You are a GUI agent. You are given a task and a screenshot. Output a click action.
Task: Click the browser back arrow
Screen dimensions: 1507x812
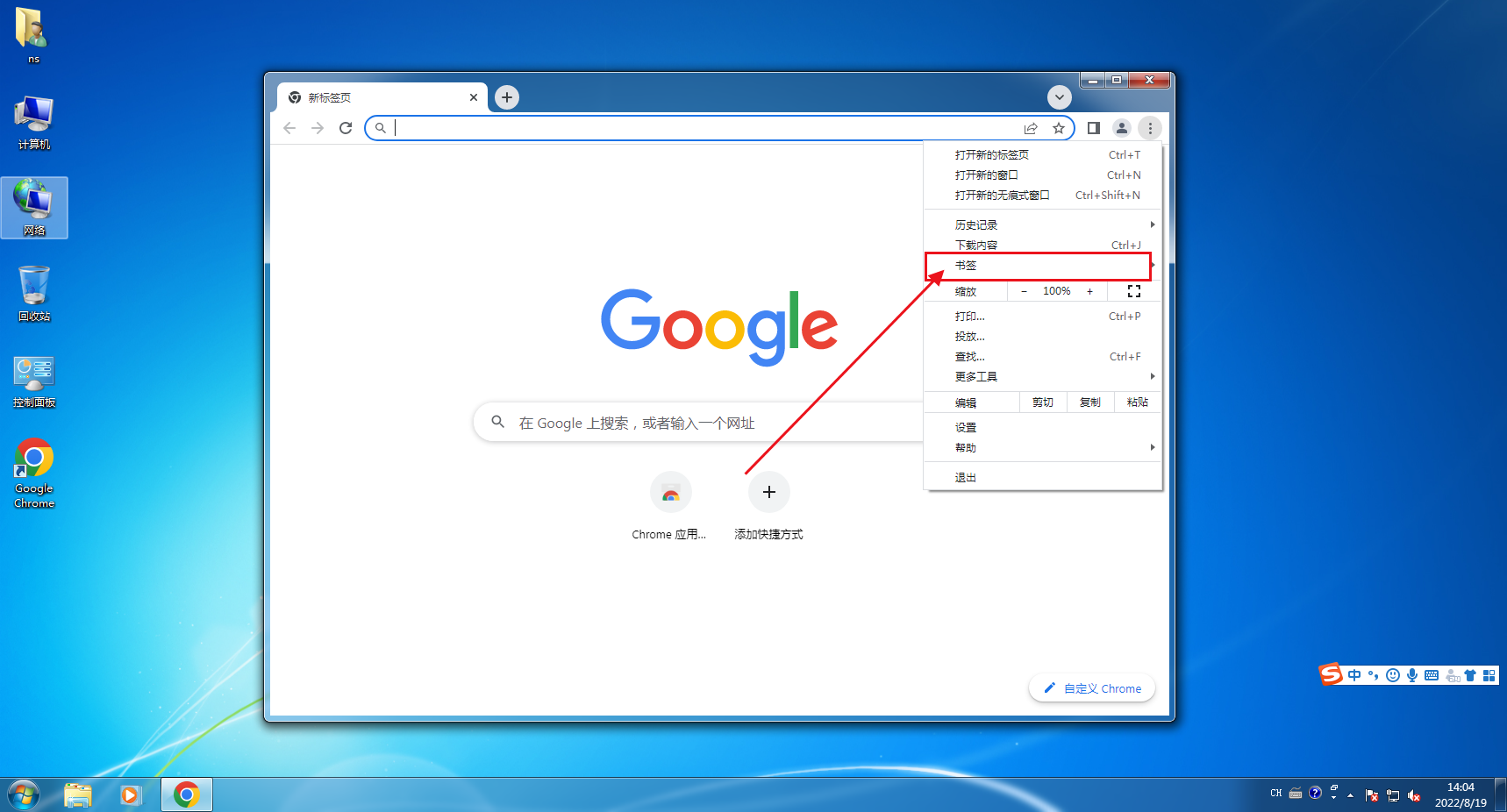[x=289, y=128]
